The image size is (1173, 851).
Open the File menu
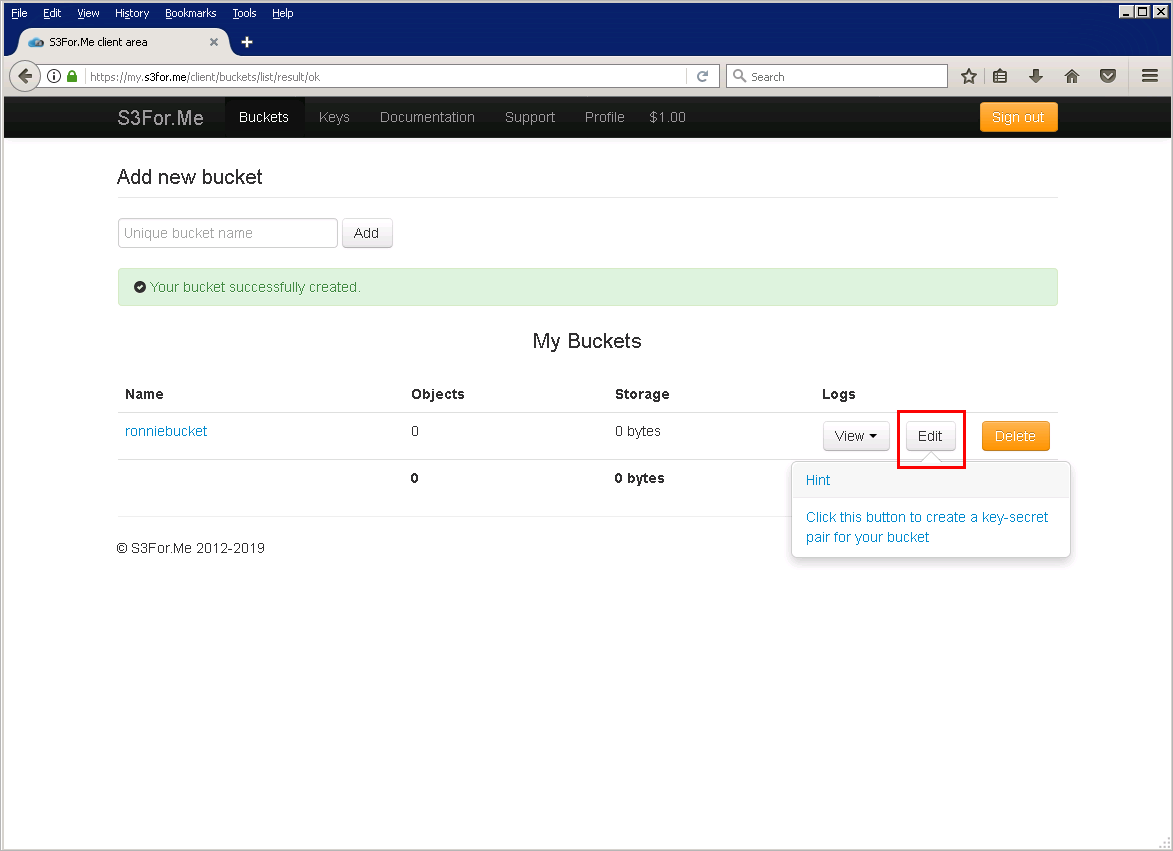[x=19, y=13]
